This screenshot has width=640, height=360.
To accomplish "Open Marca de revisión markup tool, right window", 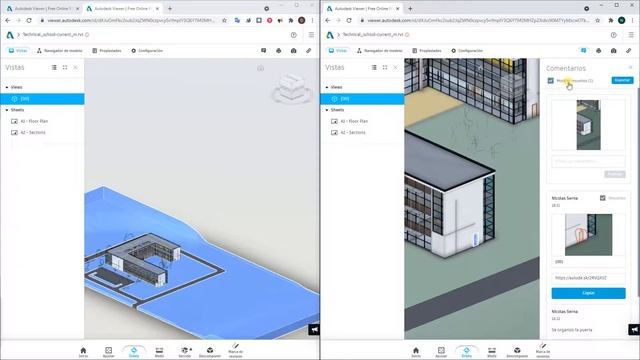I will tap(543, 351).
